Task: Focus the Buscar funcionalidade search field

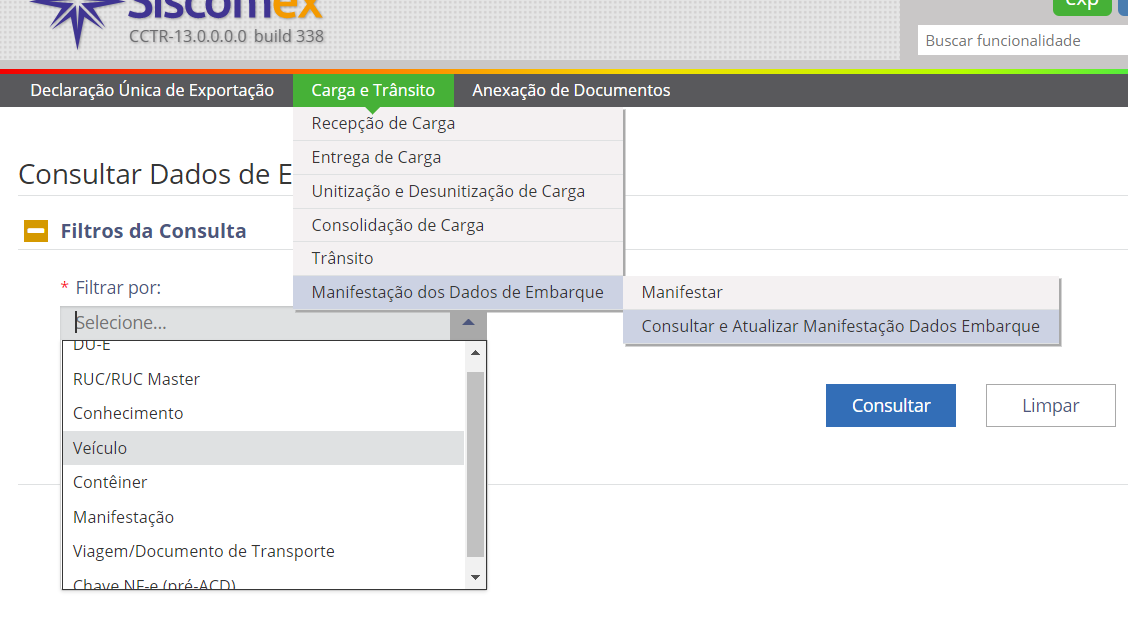Action: [1020, 41]
